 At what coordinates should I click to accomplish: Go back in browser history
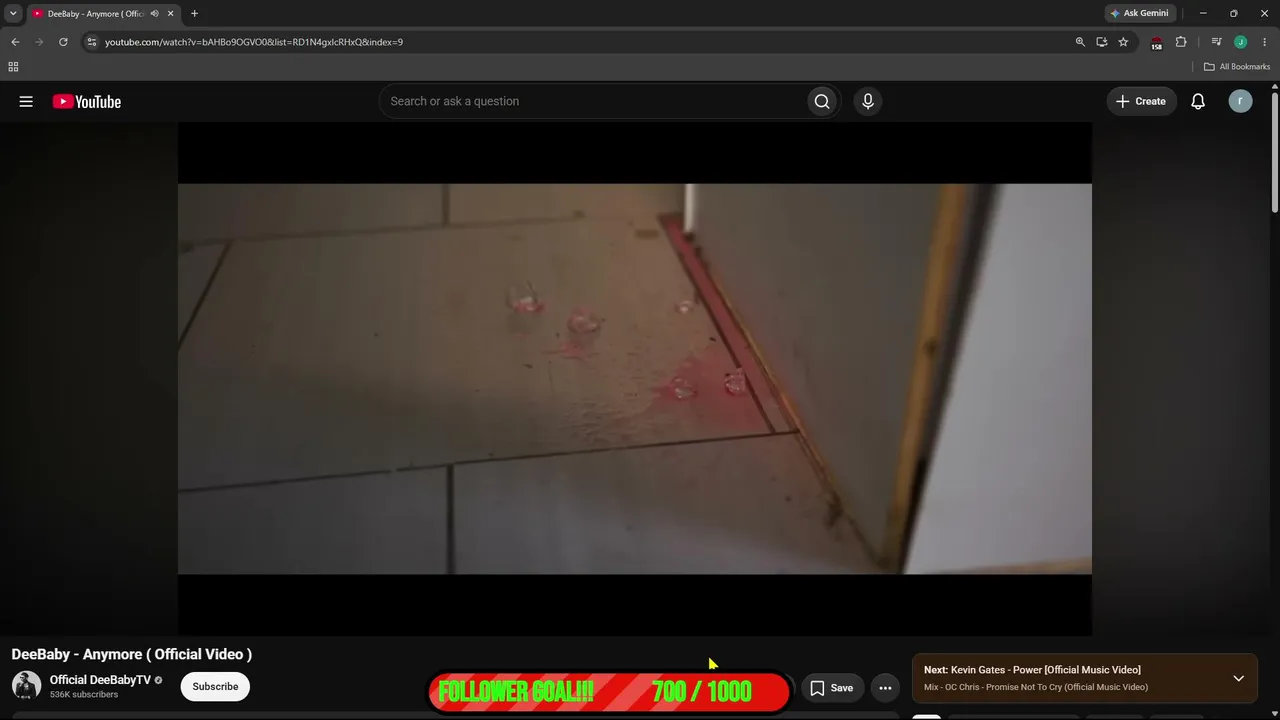tap(15, 42)
